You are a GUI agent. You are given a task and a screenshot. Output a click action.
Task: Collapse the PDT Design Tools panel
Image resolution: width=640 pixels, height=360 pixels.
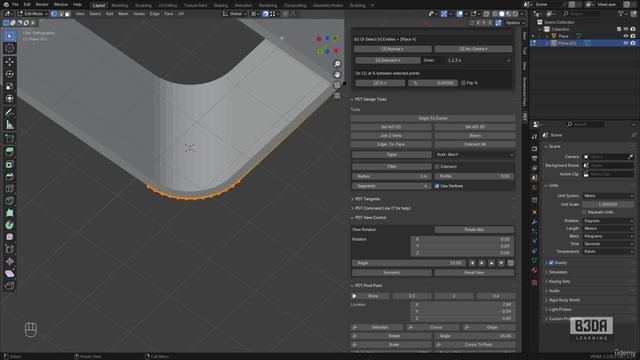(370, 99)
